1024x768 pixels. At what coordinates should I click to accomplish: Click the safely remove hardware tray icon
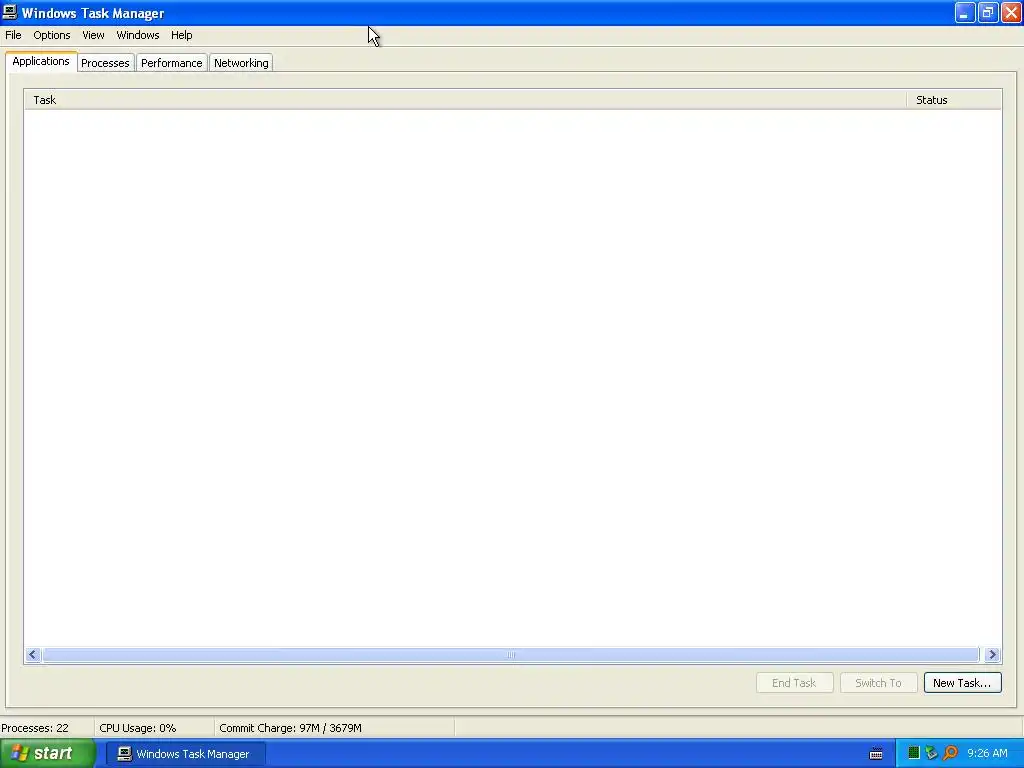click(x=931, y=754)
